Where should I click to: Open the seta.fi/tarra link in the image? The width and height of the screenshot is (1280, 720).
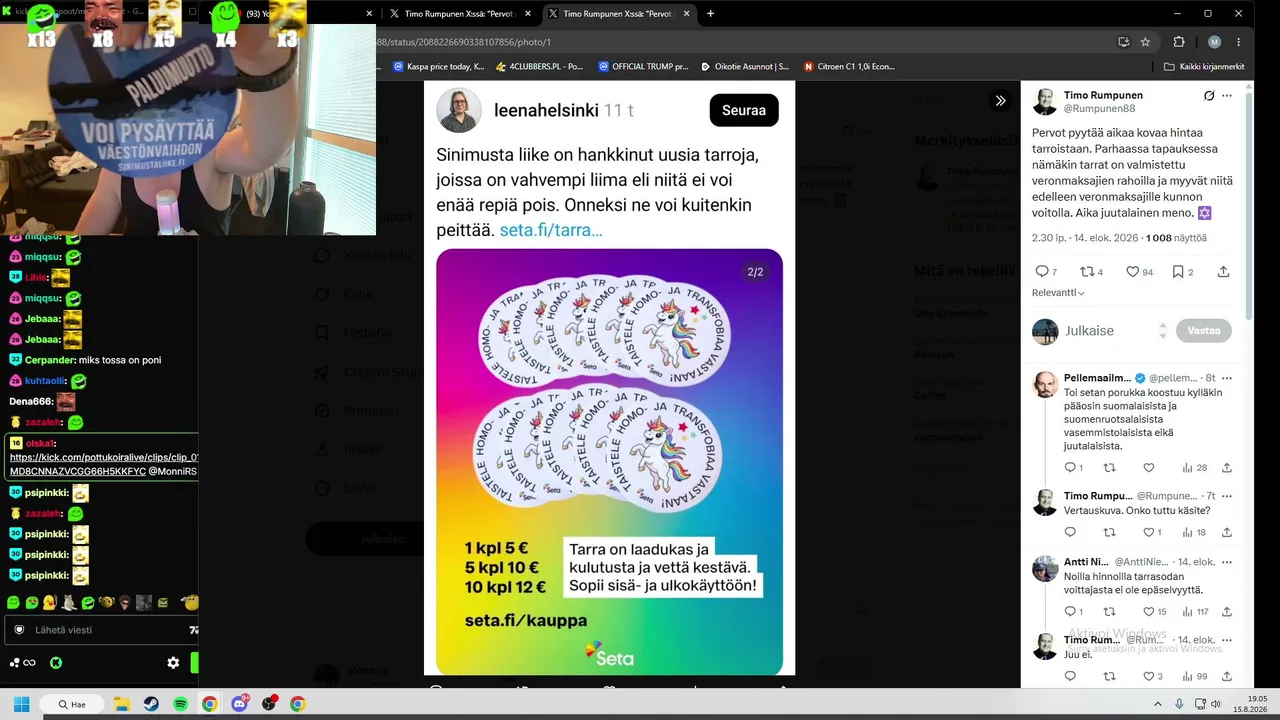pyautogui.click(x=551, y=230)
